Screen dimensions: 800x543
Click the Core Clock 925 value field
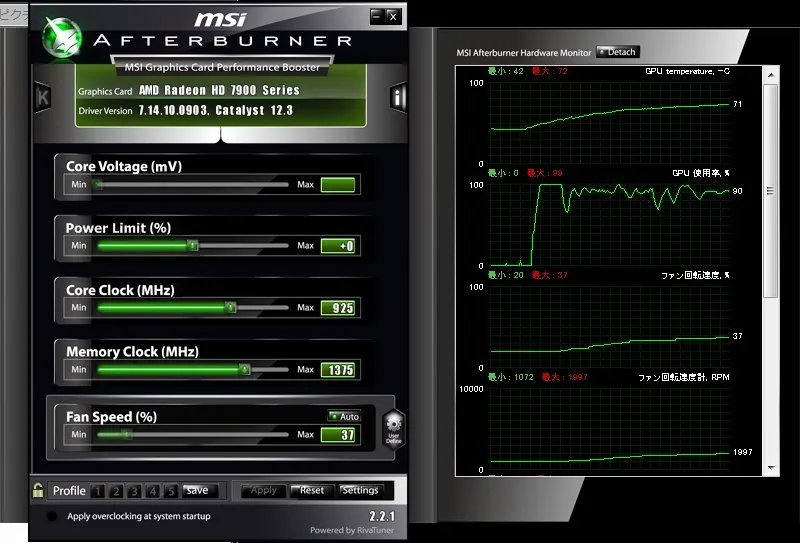[x=338, y=308]
